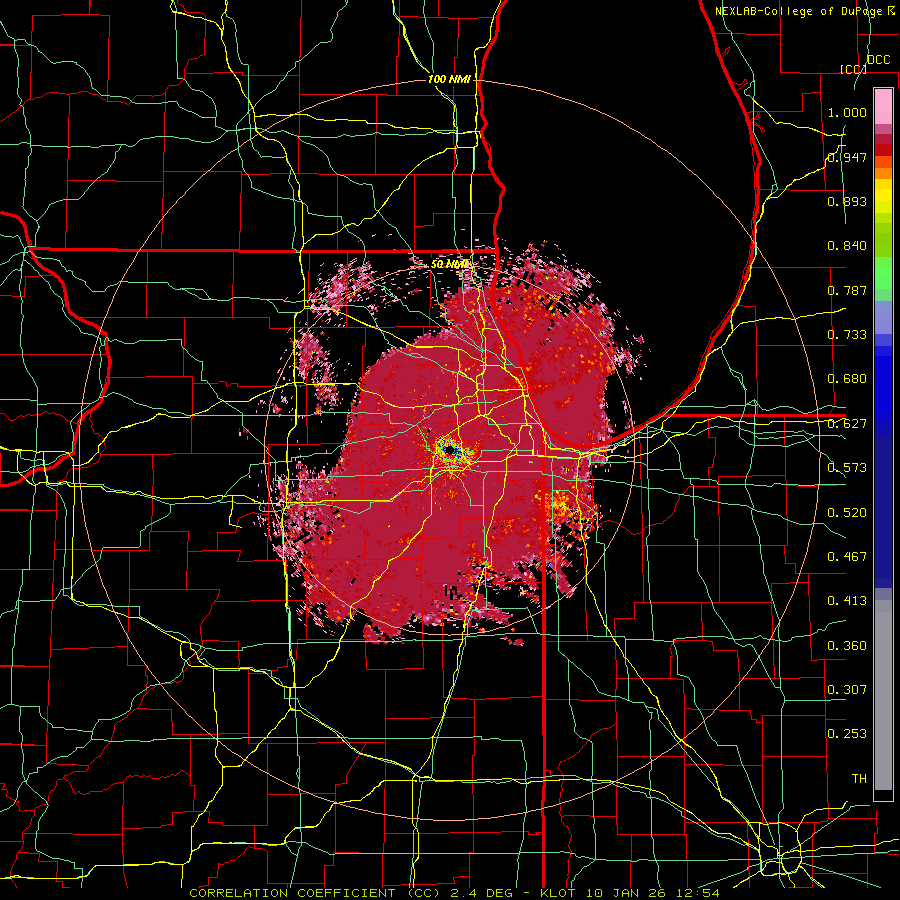900x900 pixels.
Task: Click the CORRELATION COEFFICIENT (CC) caption text
Action: coord(315,893)
